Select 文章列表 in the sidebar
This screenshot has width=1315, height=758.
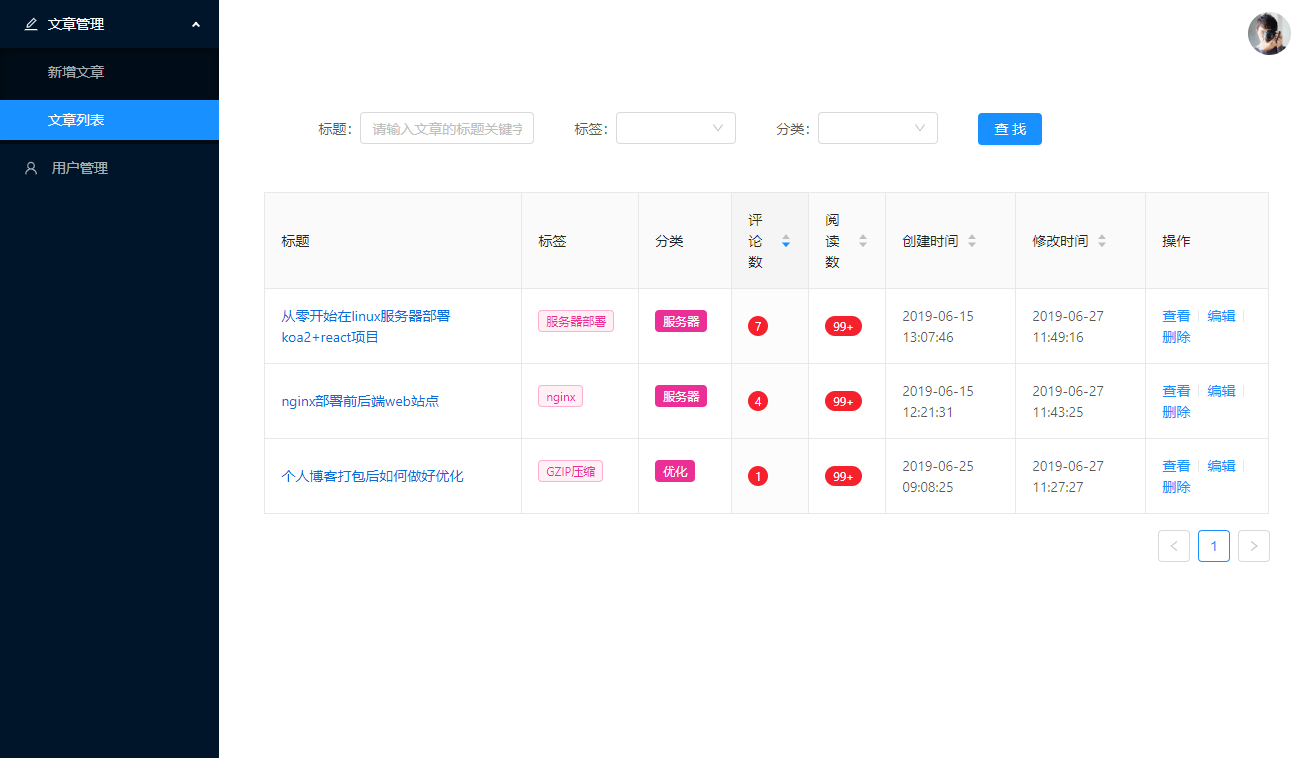coord(110,120)
